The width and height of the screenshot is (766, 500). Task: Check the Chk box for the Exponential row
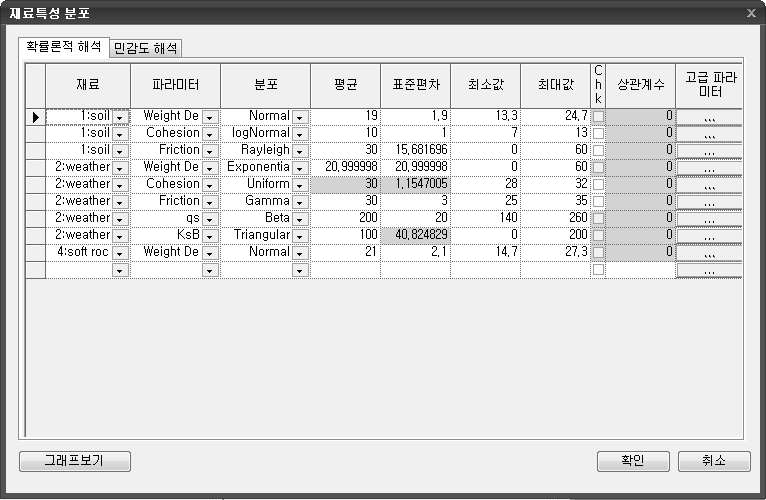pos(598,167)
